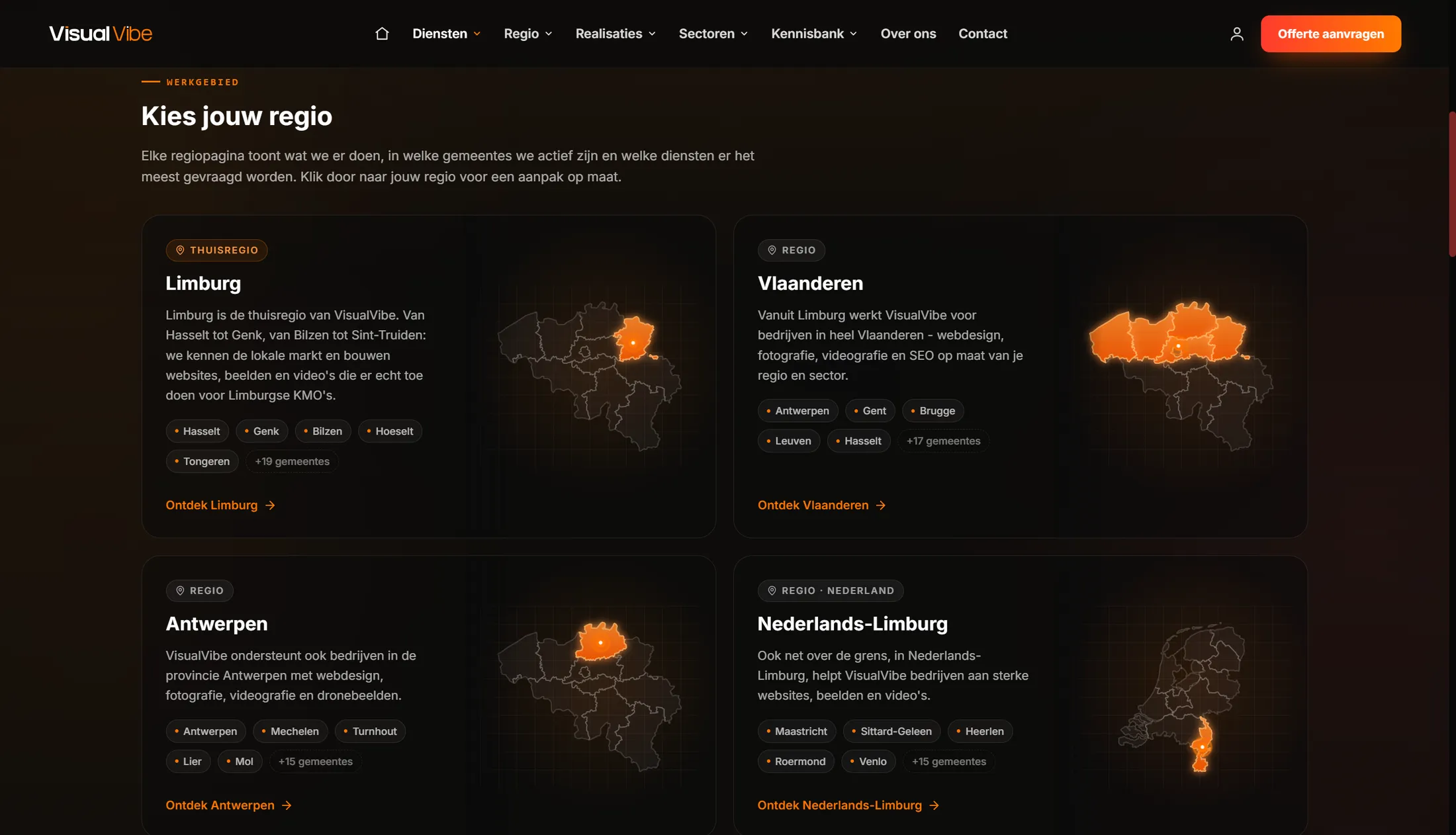Click the arrow next to Ontdek Nederlands-Limburg

click(934, 805)
